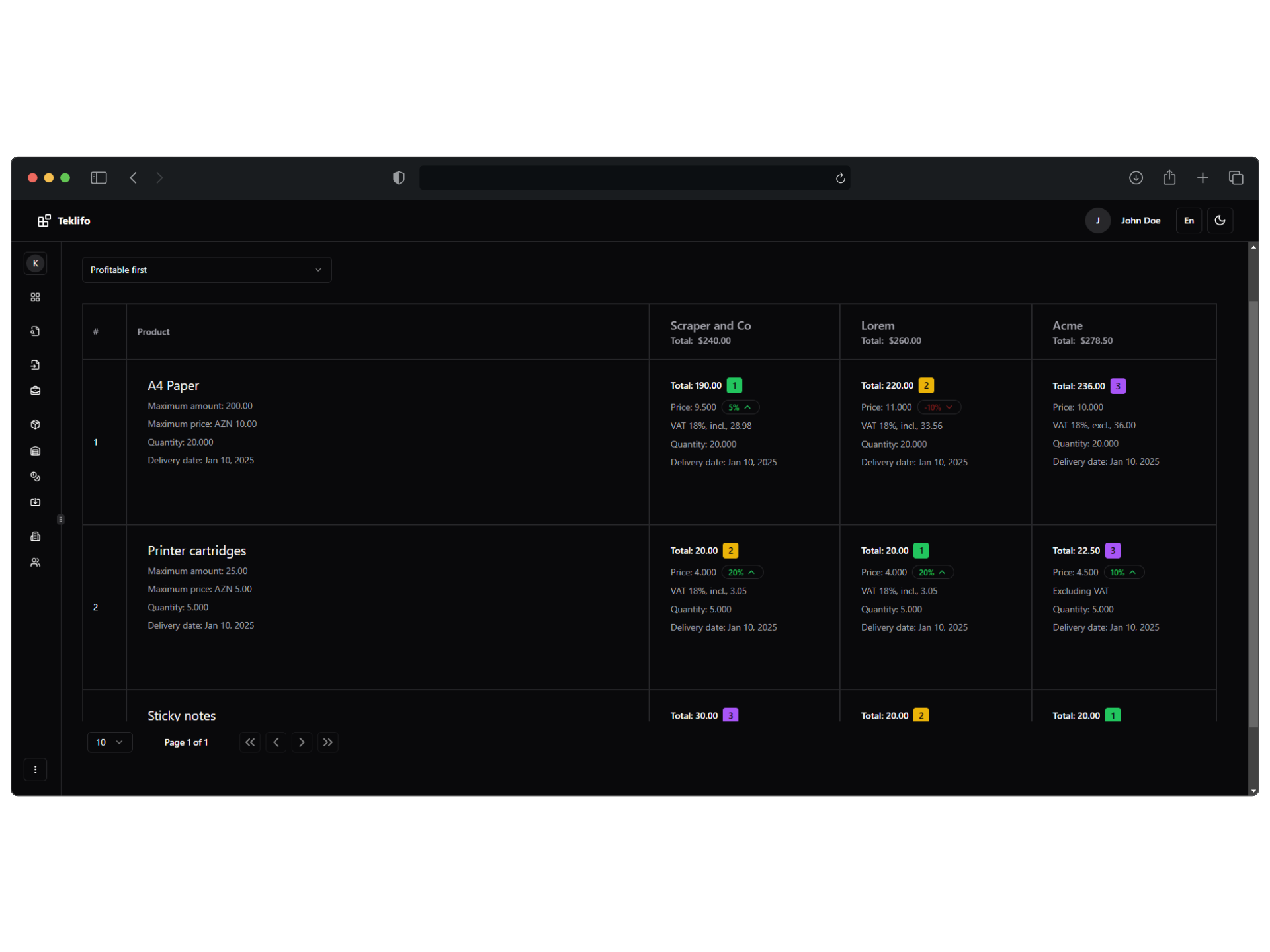Open the rows per page dropdown showing 10
Image resolution: width=1270 pixels, height=952 pixels.
point(110,742)
